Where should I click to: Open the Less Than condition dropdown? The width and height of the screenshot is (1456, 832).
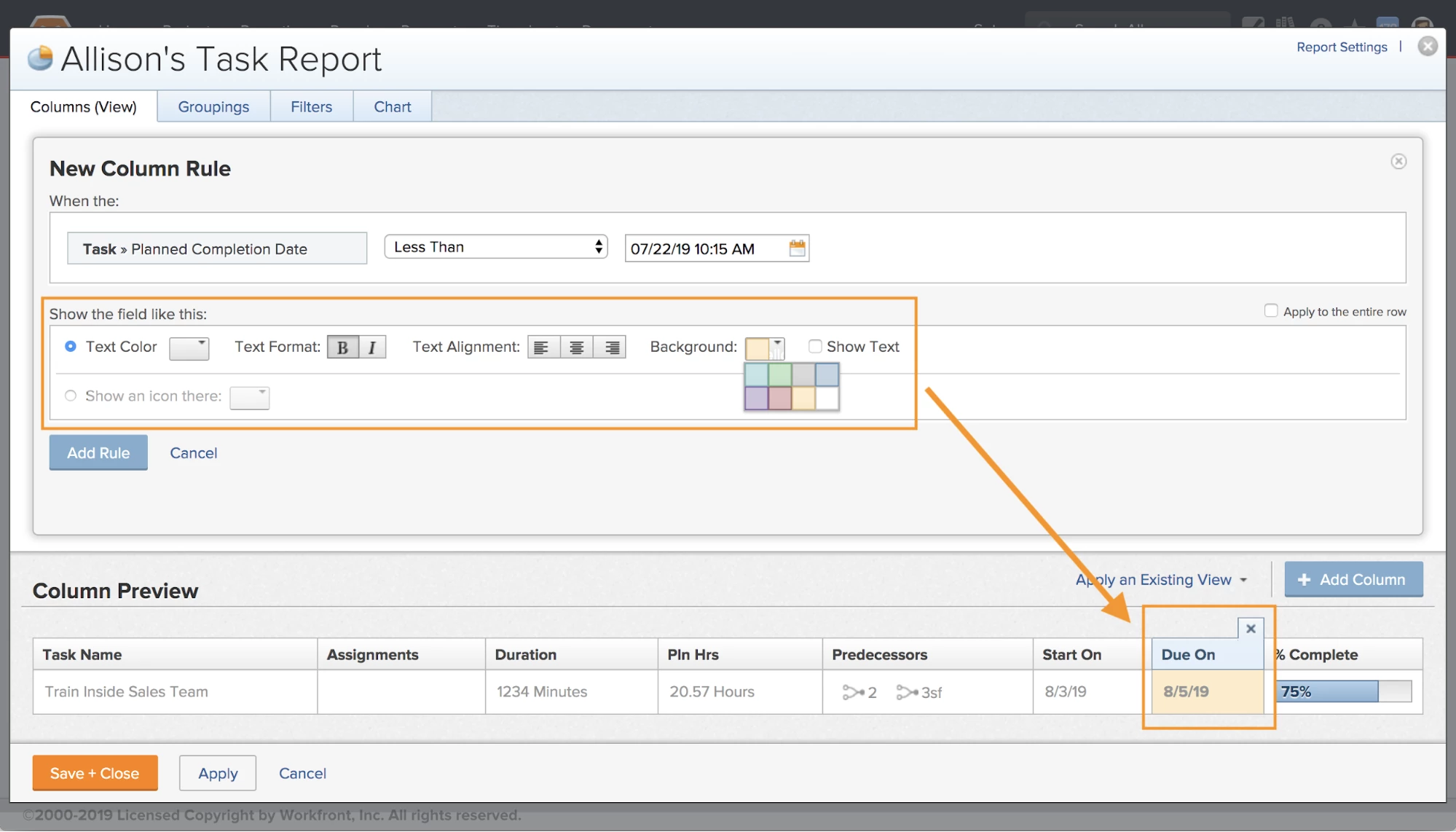tap(495, 247)
